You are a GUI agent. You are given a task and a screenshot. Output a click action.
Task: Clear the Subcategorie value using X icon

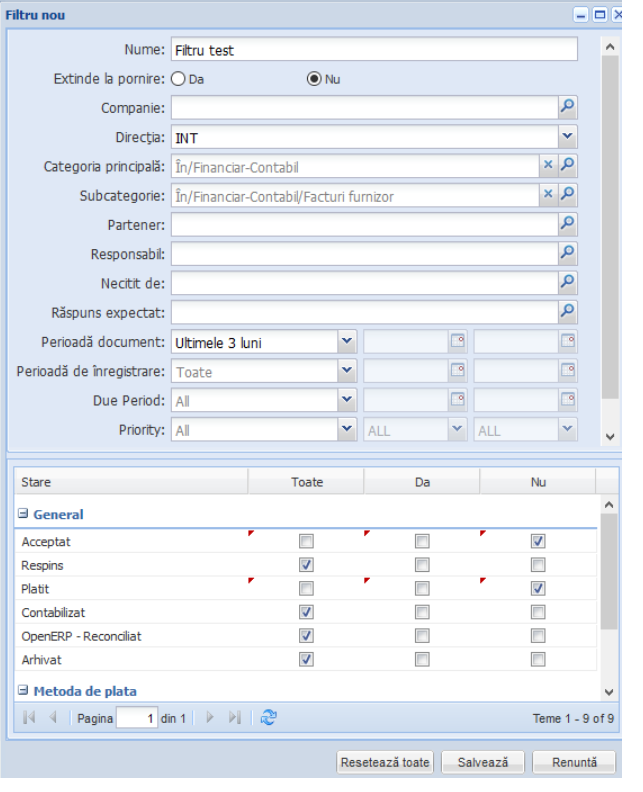click(x=548, y=196)
